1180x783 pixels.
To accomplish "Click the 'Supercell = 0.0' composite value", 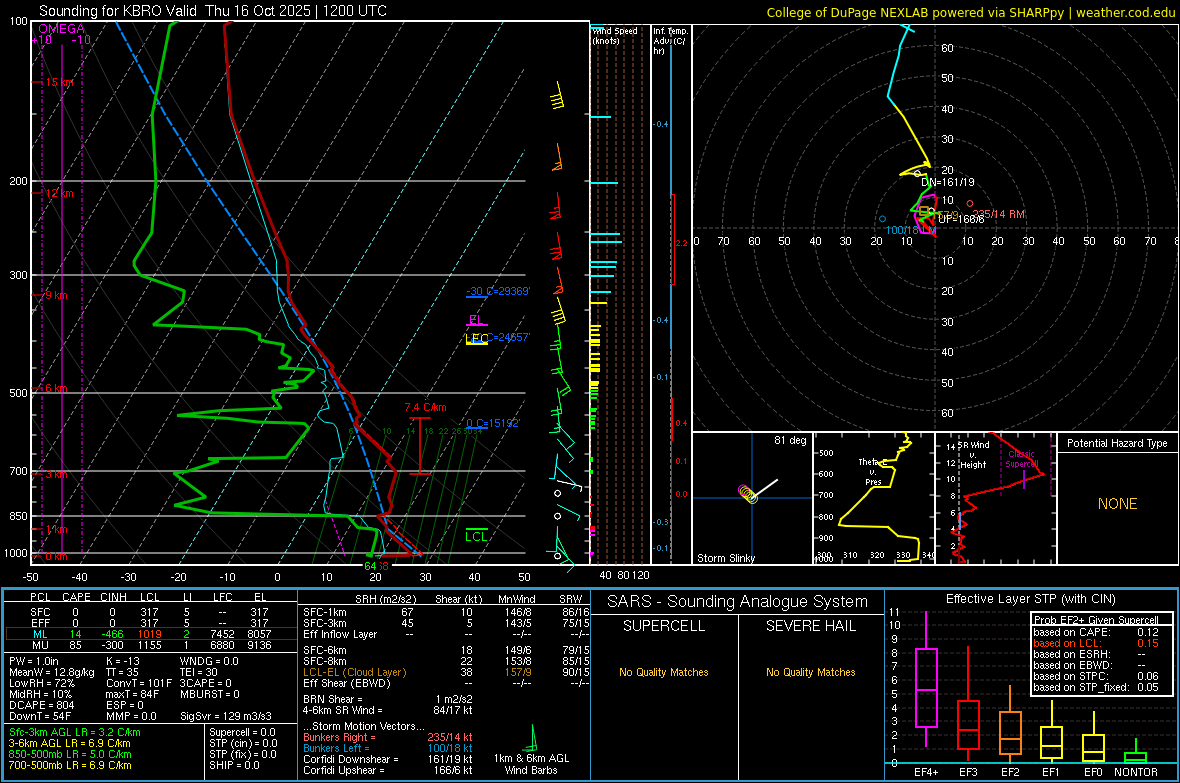I will [x=242, y=732].
